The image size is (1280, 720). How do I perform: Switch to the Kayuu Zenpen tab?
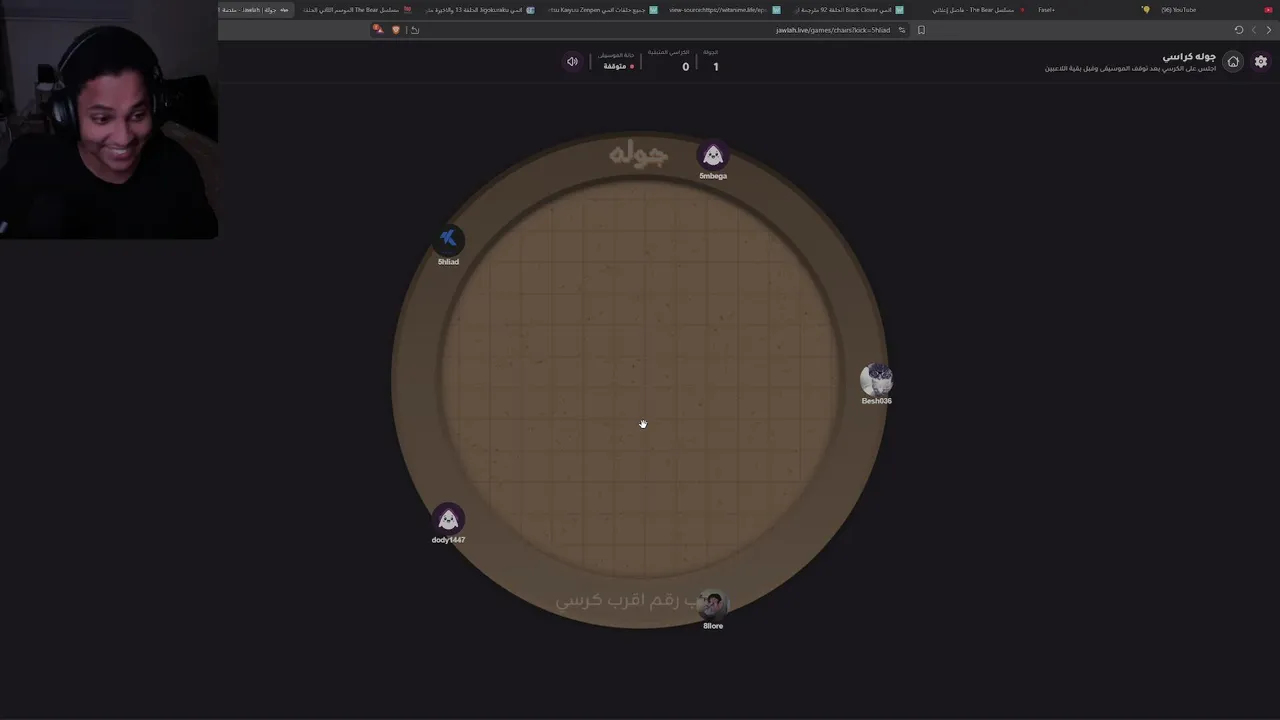pos(600,10)
